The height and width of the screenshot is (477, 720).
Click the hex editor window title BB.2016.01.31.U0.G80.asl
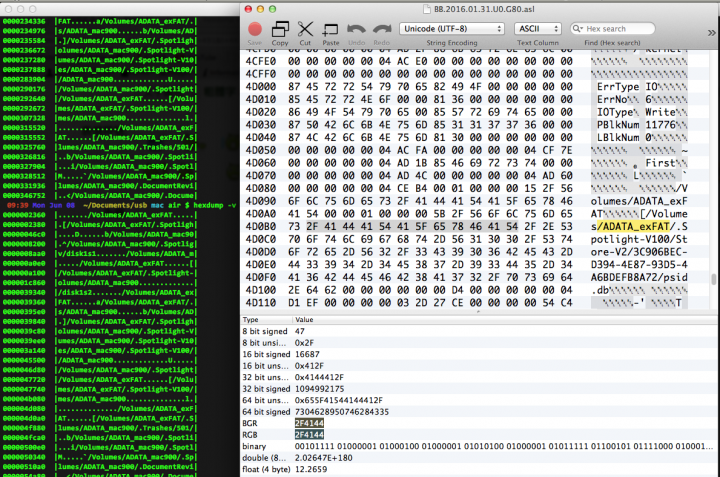point(484,9)
